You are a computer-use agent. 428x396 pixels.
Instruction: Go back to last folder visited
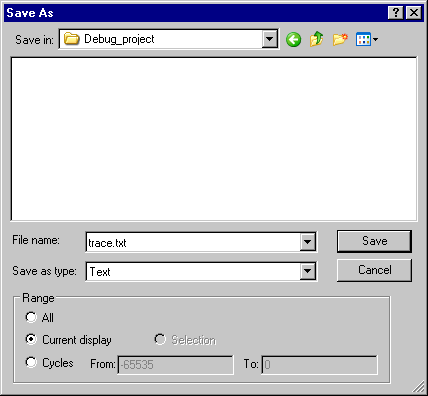pyautogui.click(x=294, y=40)
